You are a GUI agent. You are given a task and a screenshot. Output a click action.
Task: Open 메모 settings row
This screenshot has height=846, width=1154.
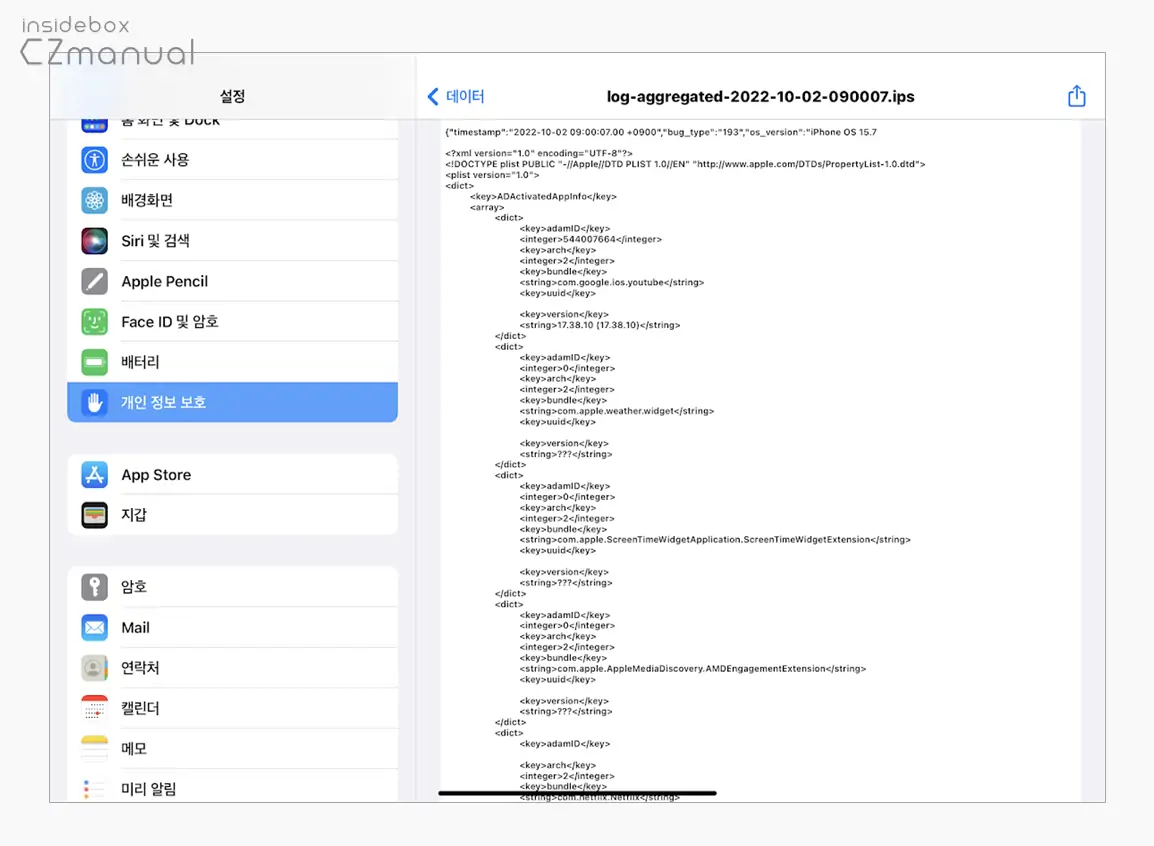pyautogui.click(x=233, y=749)
